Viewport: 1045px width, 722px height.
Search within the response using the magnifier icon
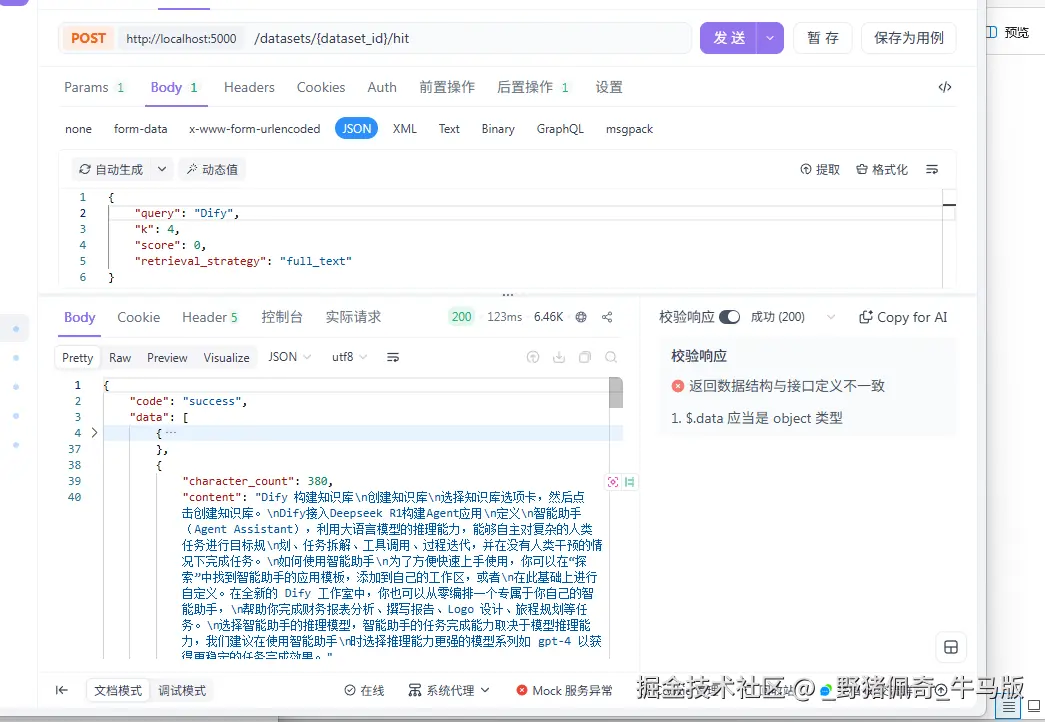(610, 357)
